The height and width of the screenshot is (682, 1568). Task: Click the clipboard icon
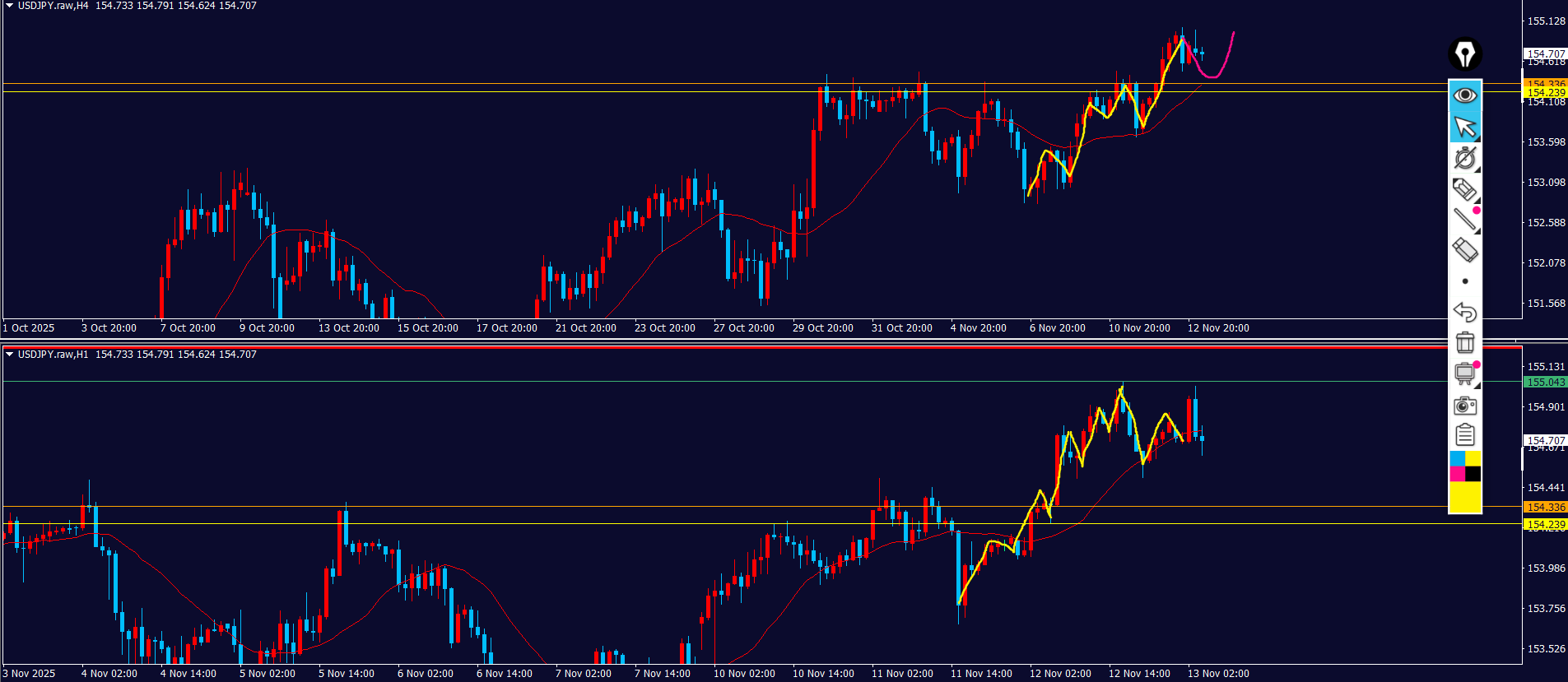tap(1465, 434)
